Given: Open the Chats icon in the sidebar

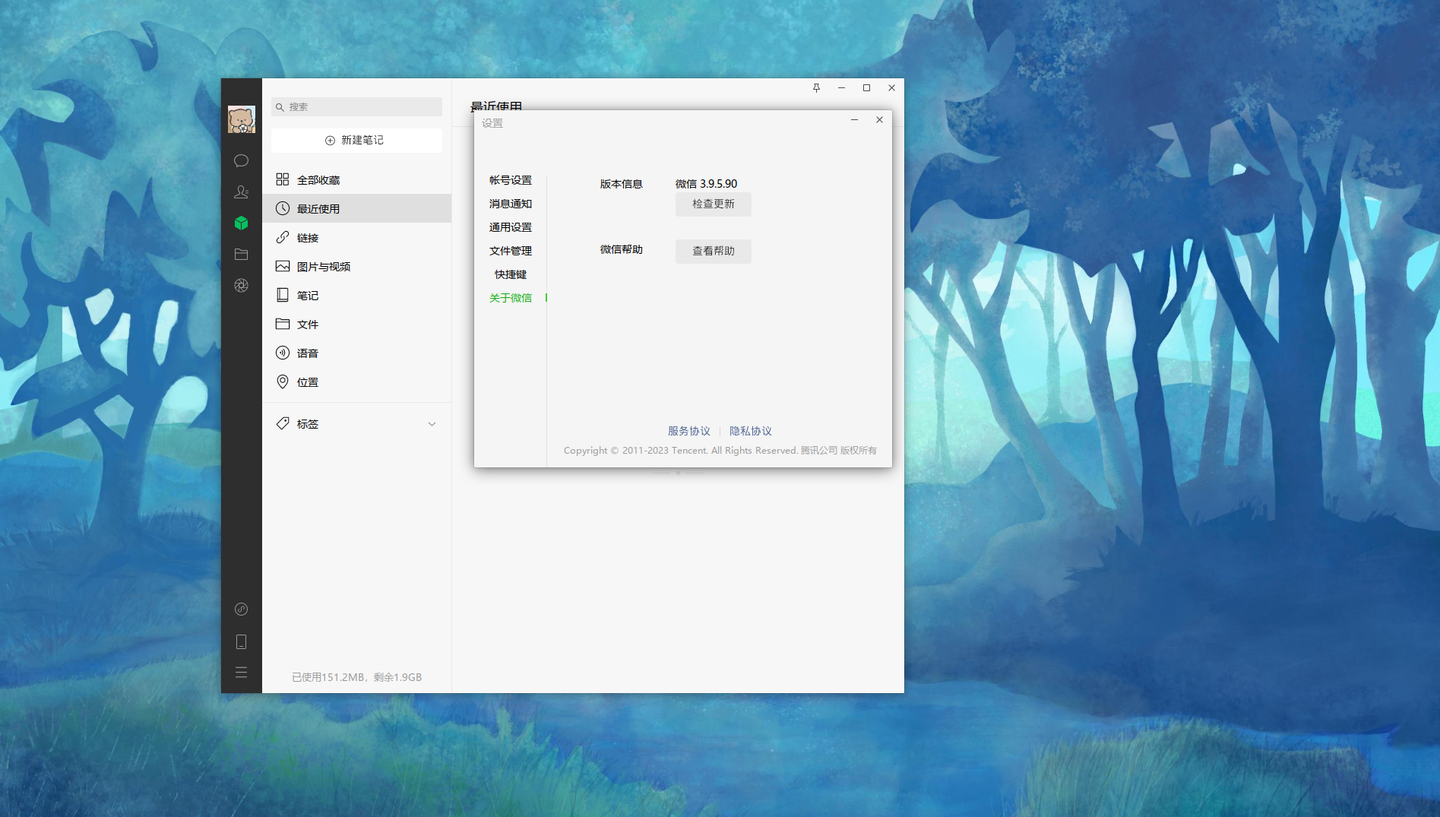Looking at the screenshot, I should (240, 160).
